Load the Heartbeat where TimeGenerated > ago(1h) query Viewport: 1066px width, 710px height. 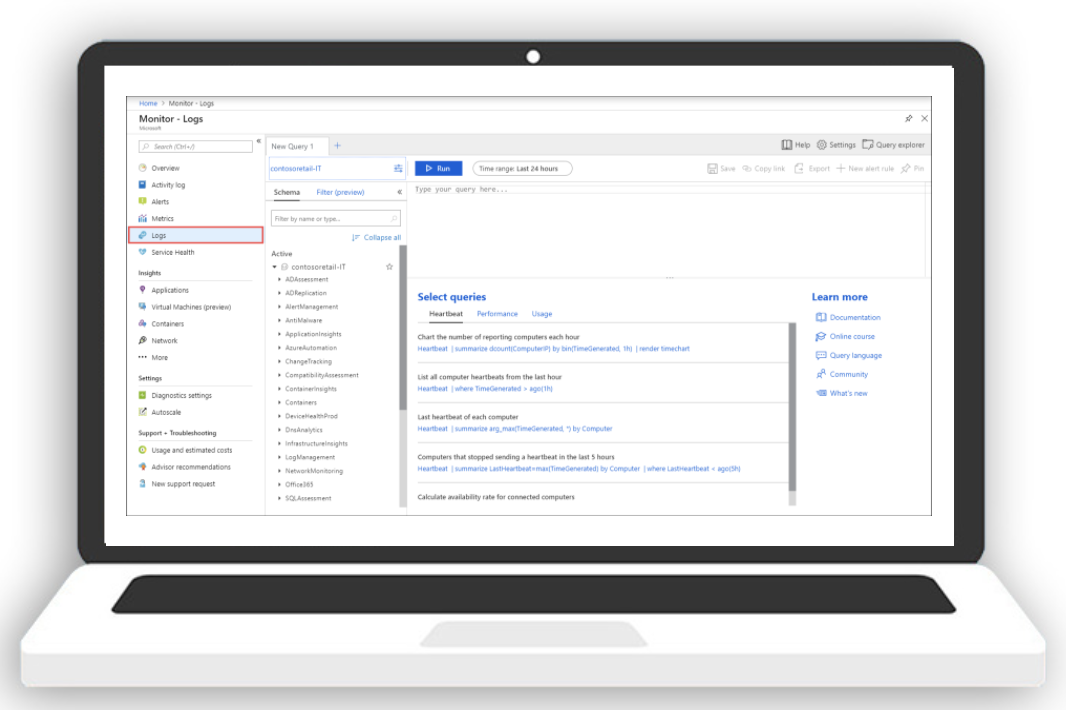coord(485,389)
